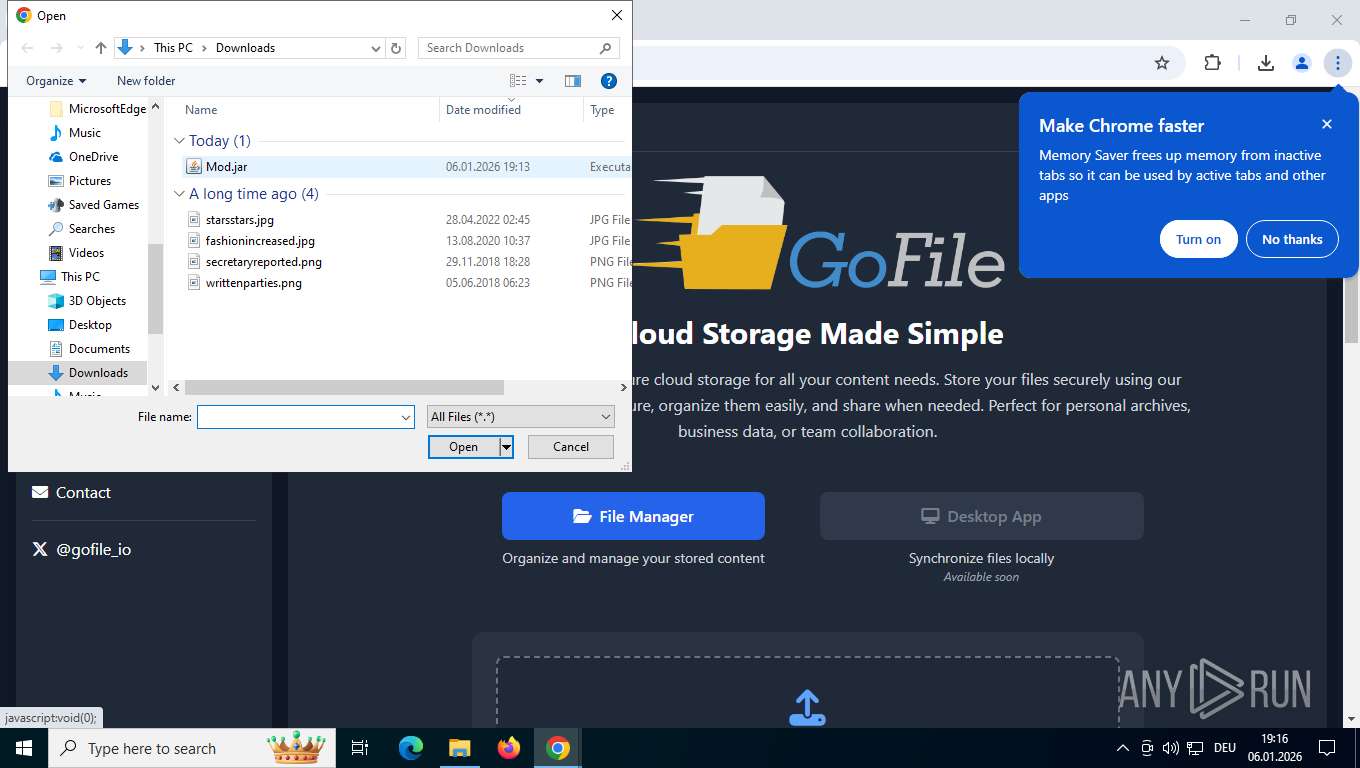Open address bar history dropdown
Image resolution: width=1360 pixels, height=768 pixels.
click(x=376, y=48)
